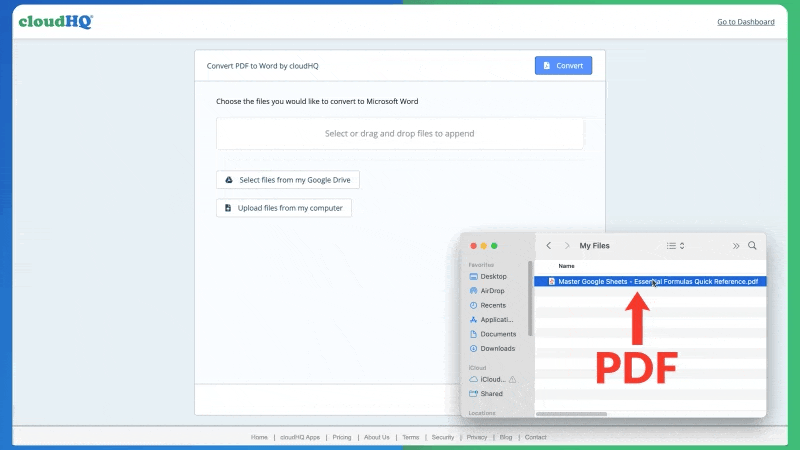Expand the Finder toolbar overflow chevrons
The width and height of the screenshot is (800, 450).
736,246
